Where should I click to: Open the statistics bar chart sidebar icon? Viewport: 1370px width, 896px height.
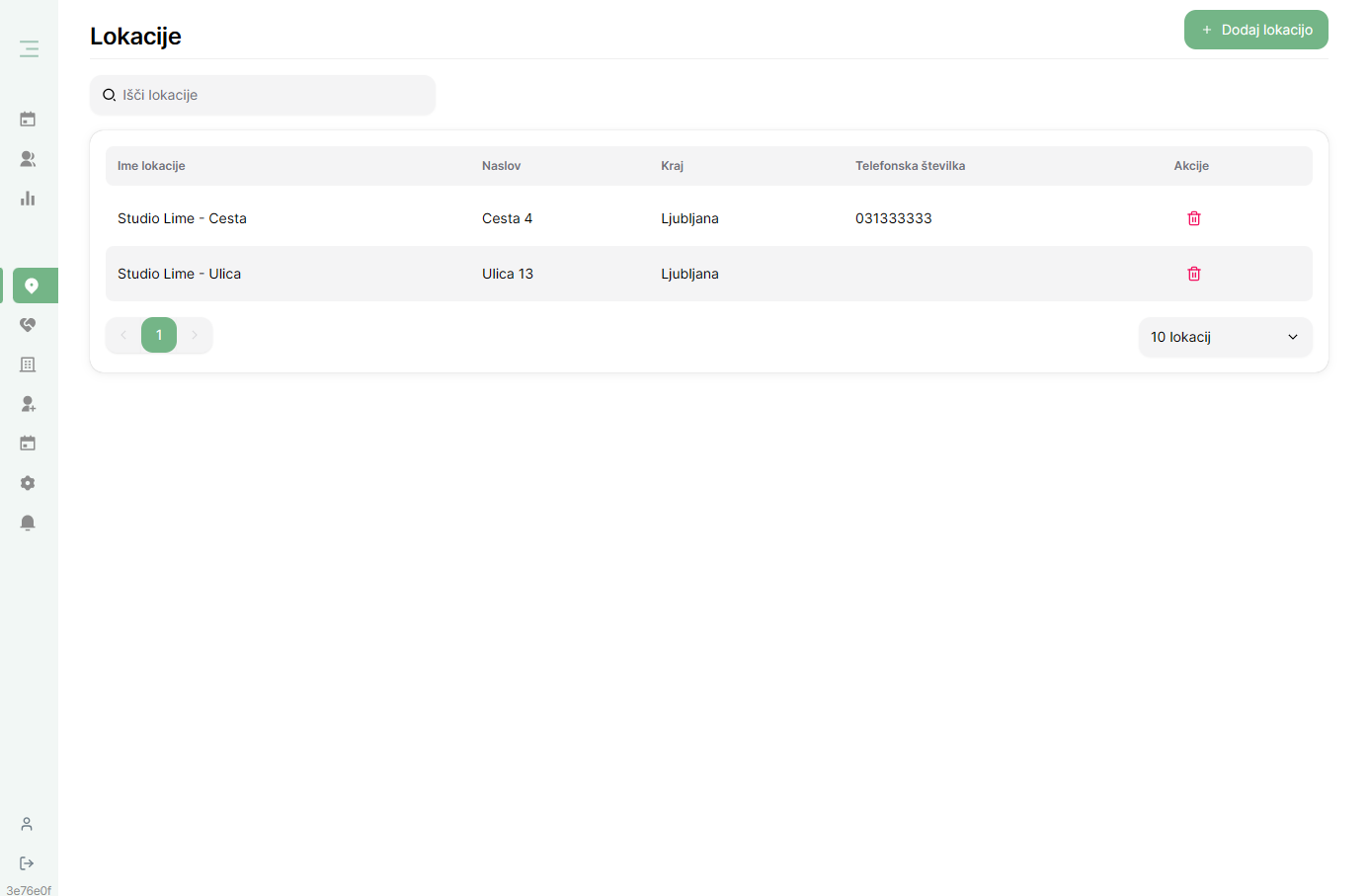click(x=28, y=199)
